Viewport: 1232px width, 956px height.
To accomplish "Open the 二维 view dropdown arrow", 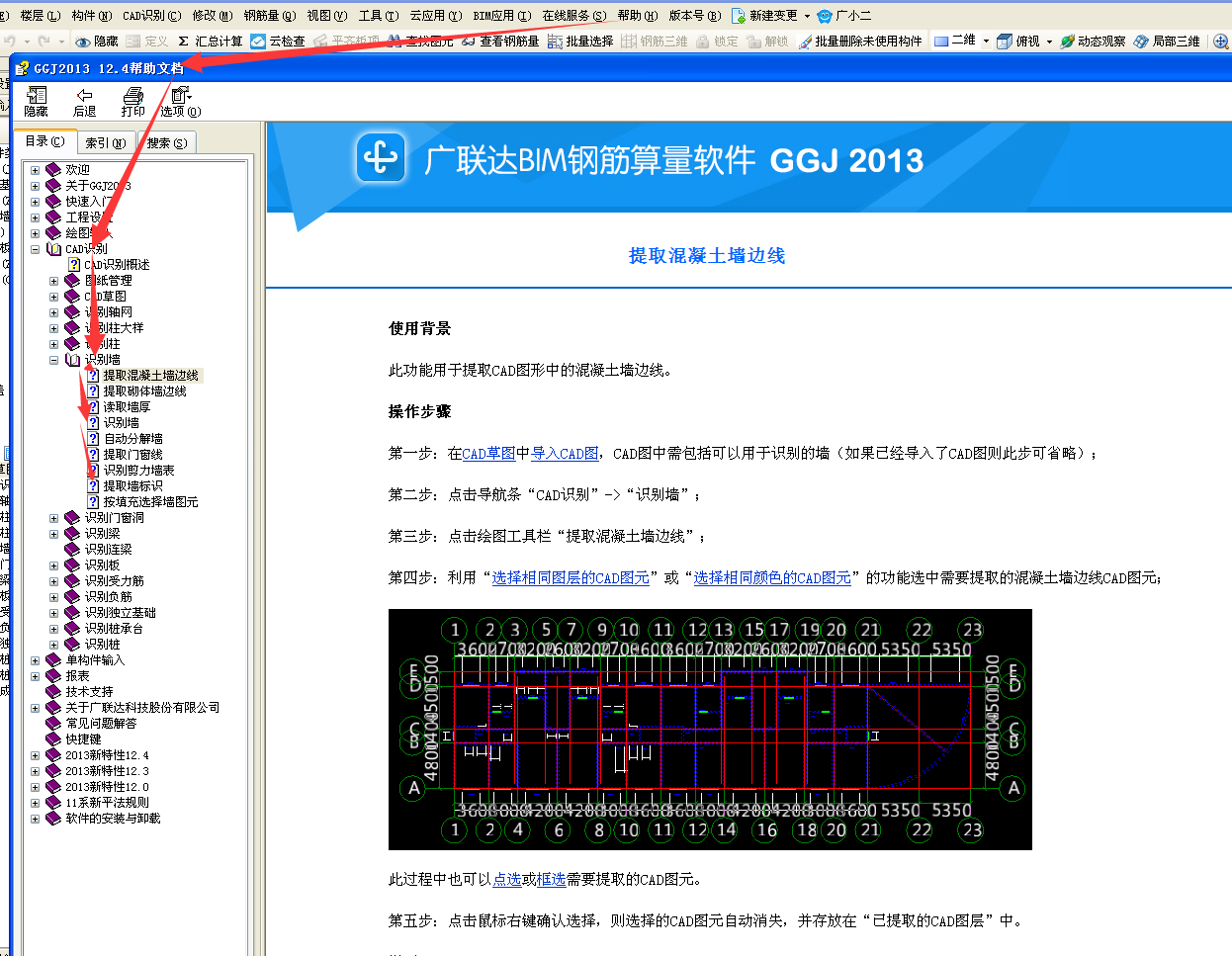I will click(x=986, y=42).
